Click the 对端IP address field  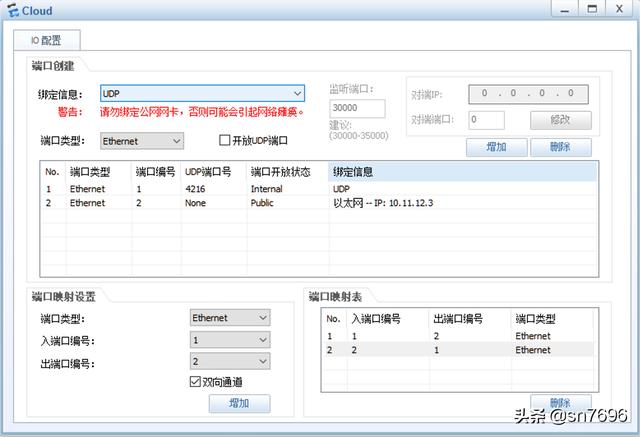(528, 94)
